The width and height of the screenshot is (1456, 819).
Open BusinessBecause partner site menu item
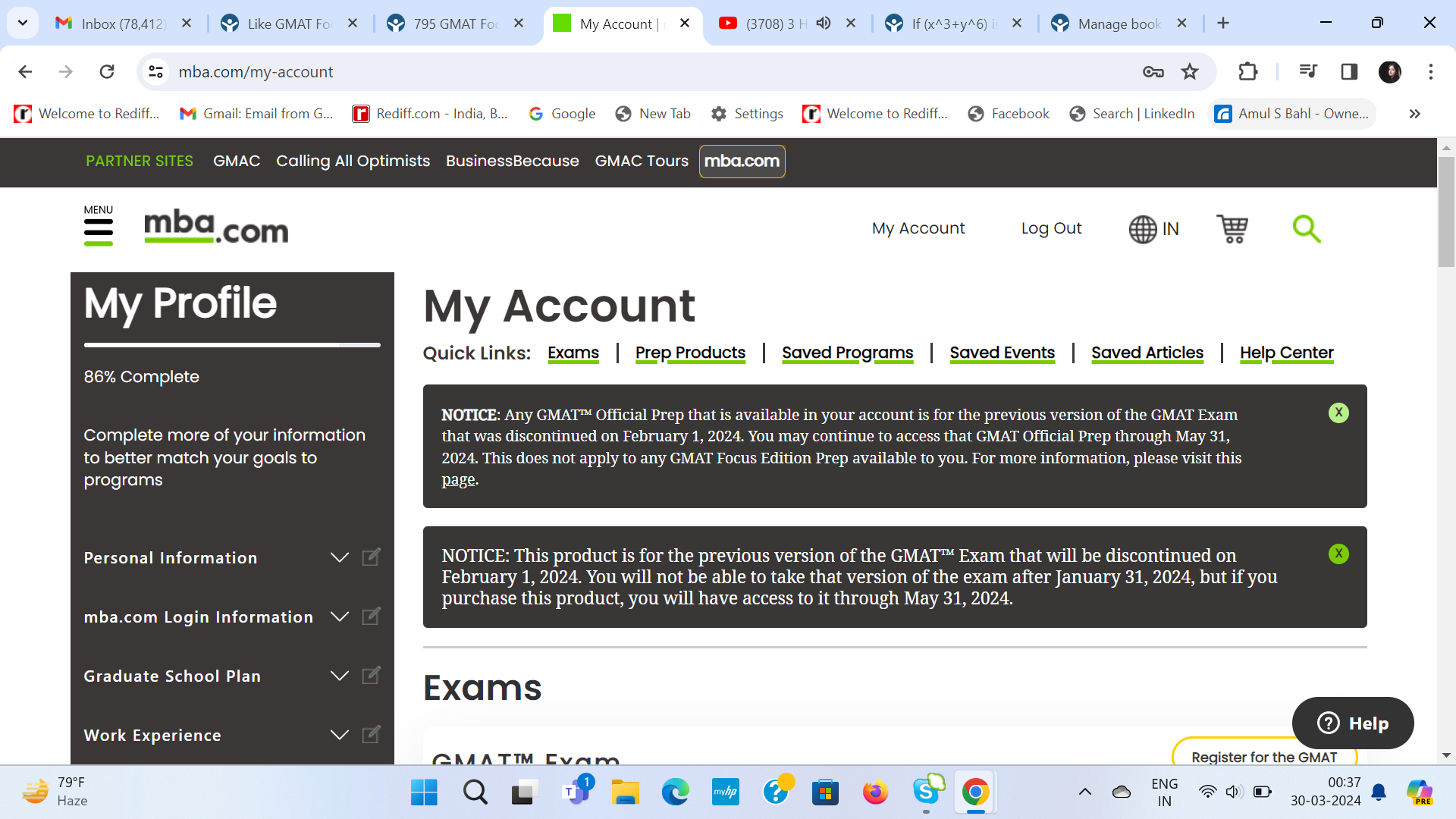512,161
